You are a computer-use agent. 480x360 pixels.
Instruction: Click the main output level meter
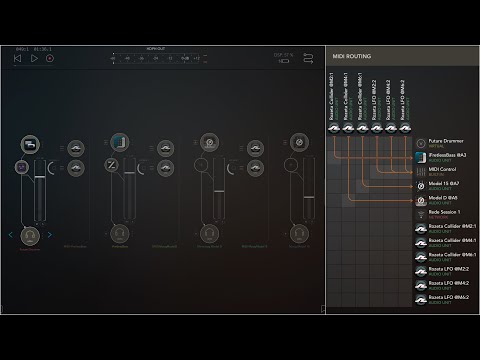click(x=156, y=58)
